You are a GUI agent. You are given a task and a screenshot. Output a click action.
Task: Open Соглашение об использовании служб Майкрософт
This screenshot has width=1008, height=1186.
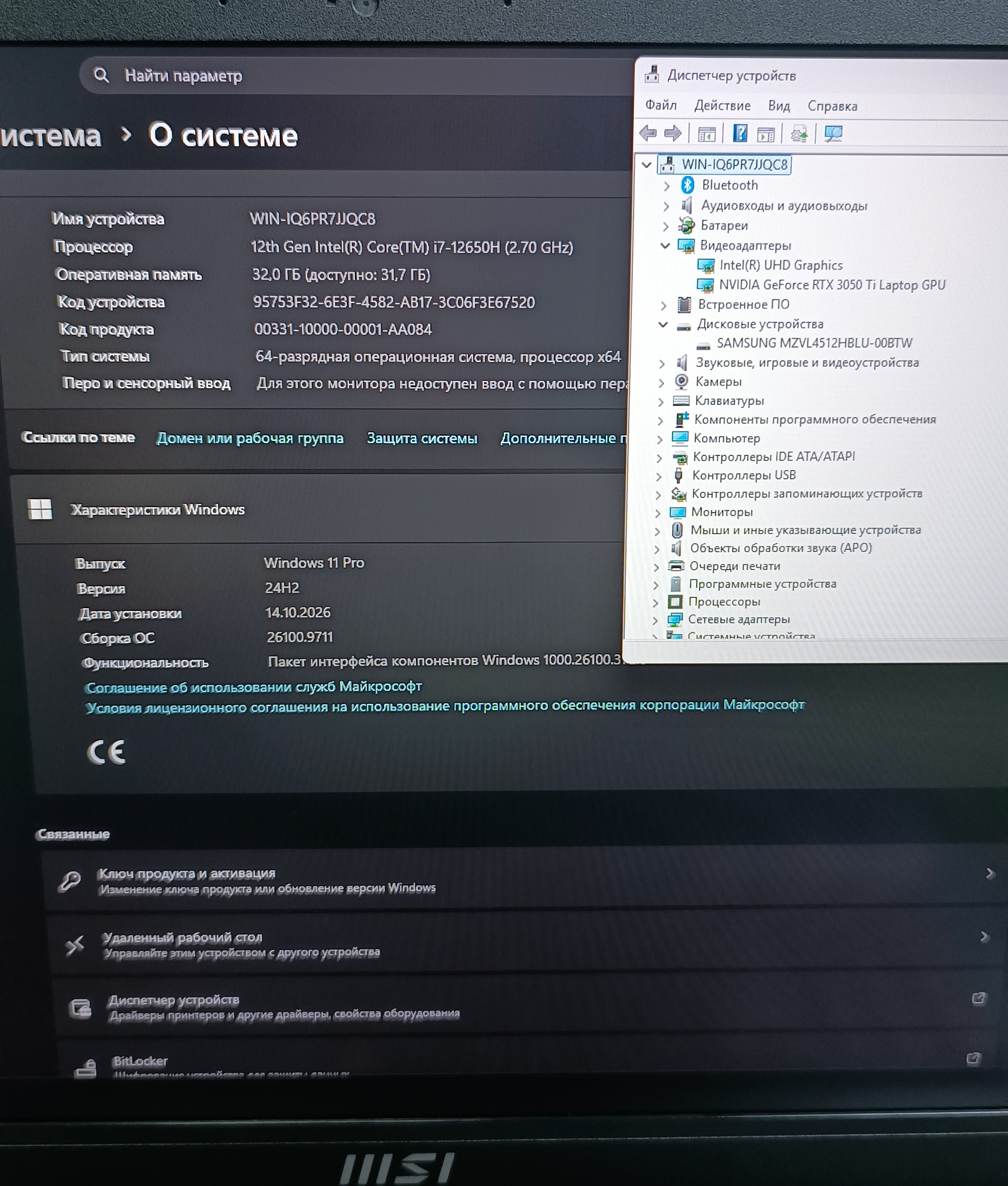[253, 686]
